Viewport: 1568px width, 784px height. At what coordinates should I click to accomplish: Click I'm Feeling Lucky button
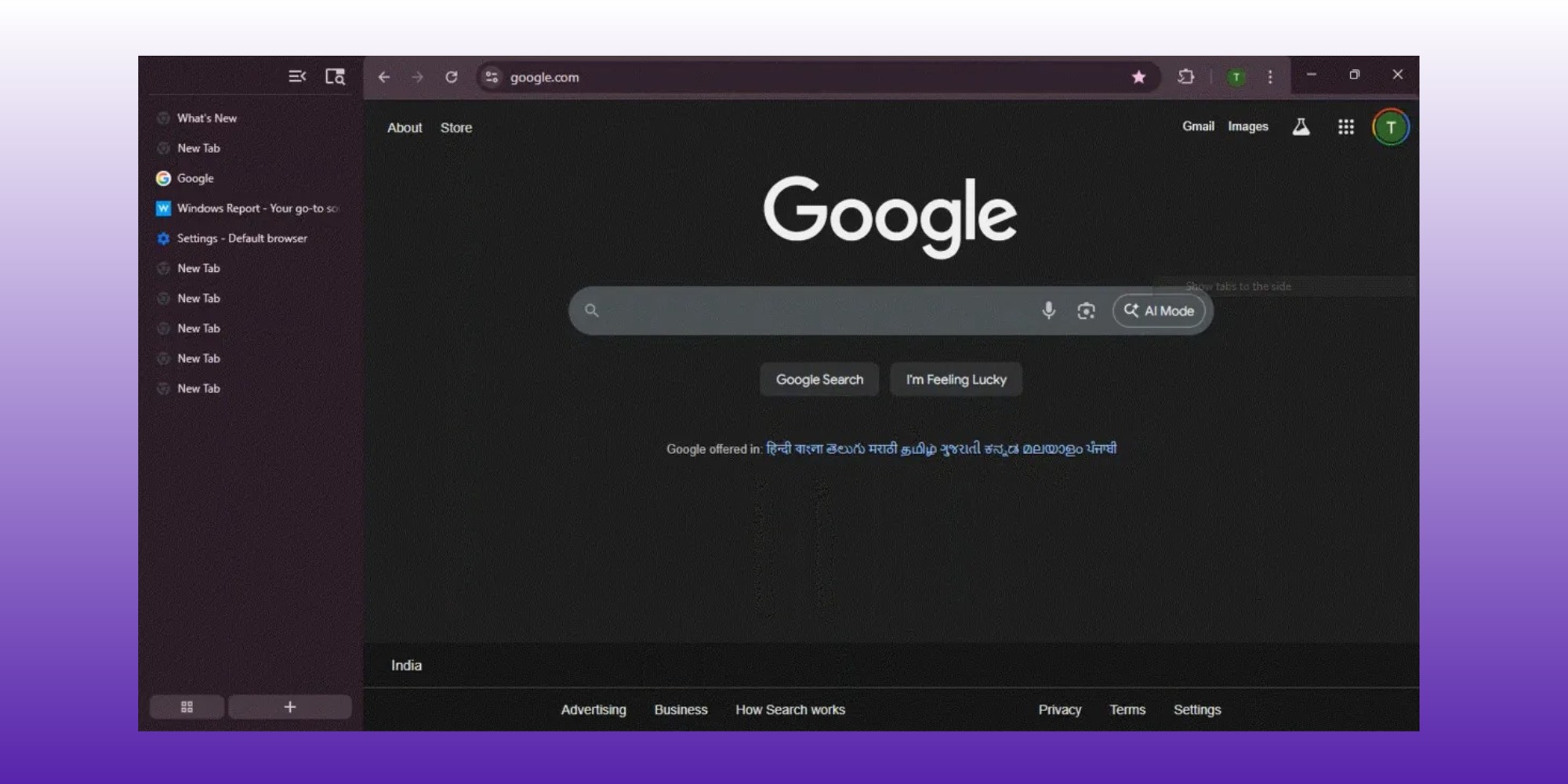tap(956, 379)
